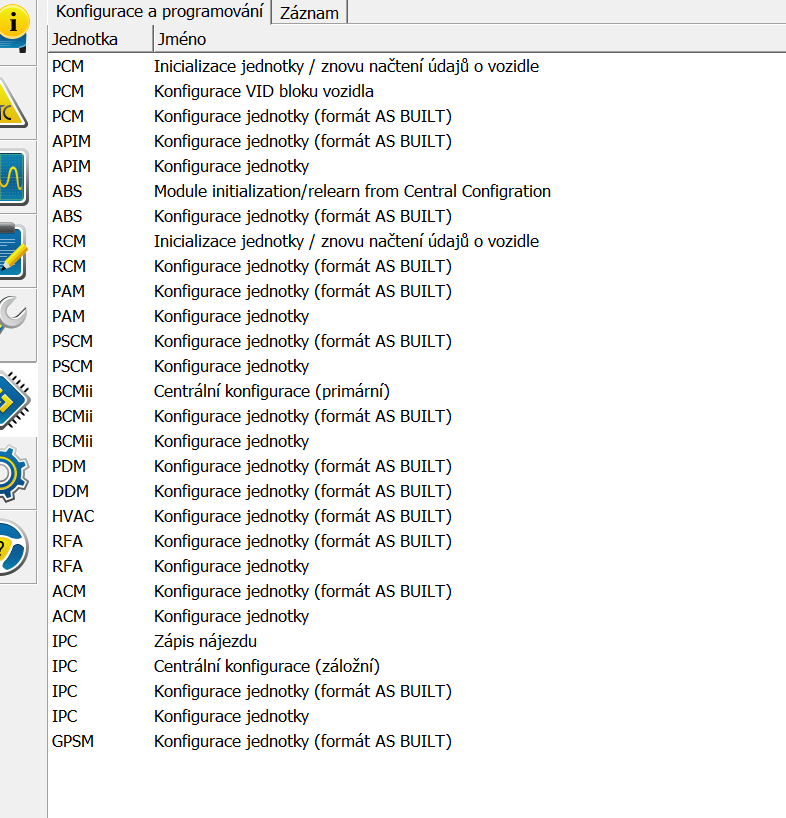This screenshot has width=786, height=818.
Task: Select IPC Centrální konfigurace (záložní) row
Action: 266,666
